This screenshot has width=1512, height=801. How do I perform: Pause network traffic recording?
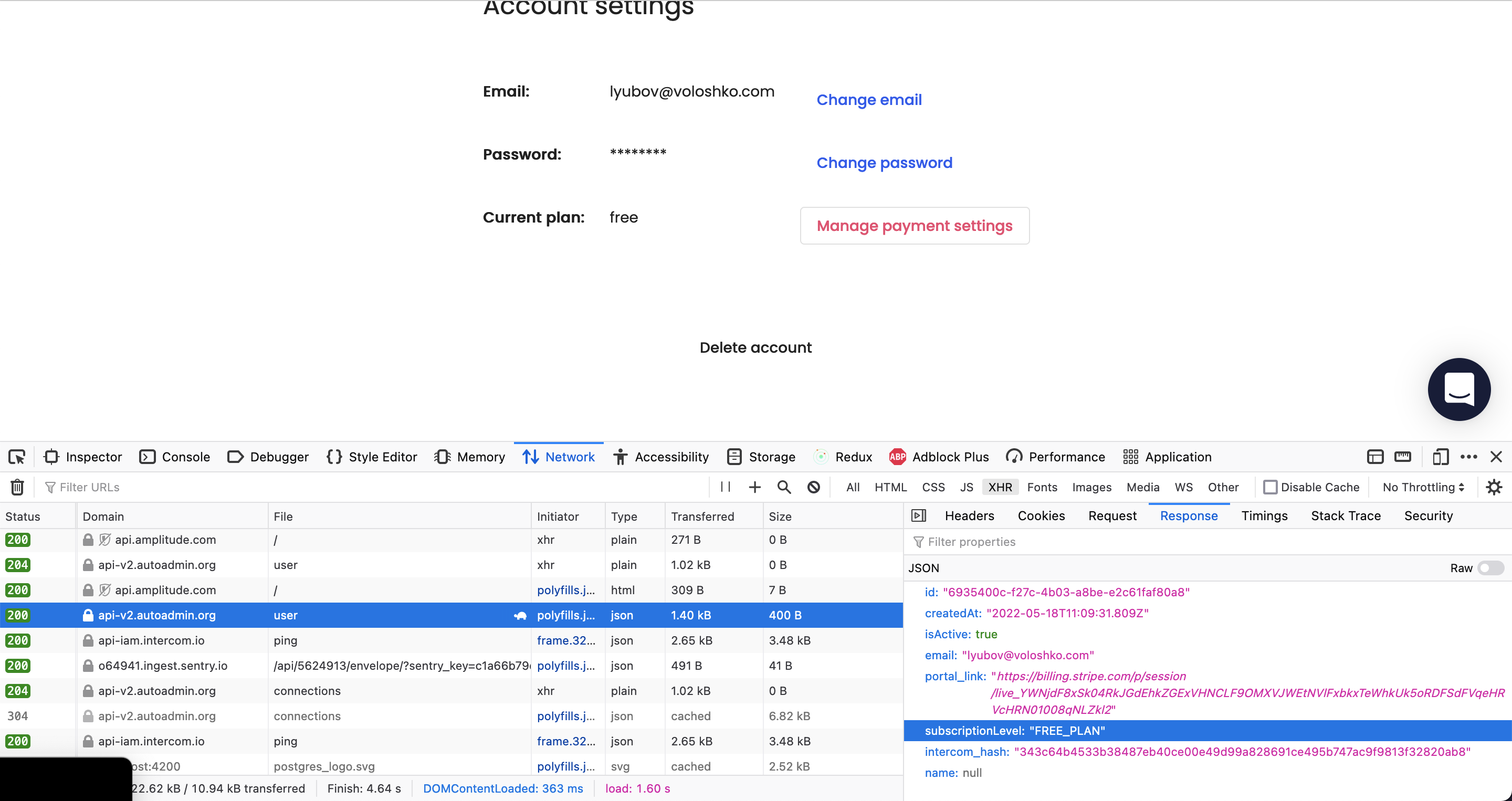click(x=724, y=487)
